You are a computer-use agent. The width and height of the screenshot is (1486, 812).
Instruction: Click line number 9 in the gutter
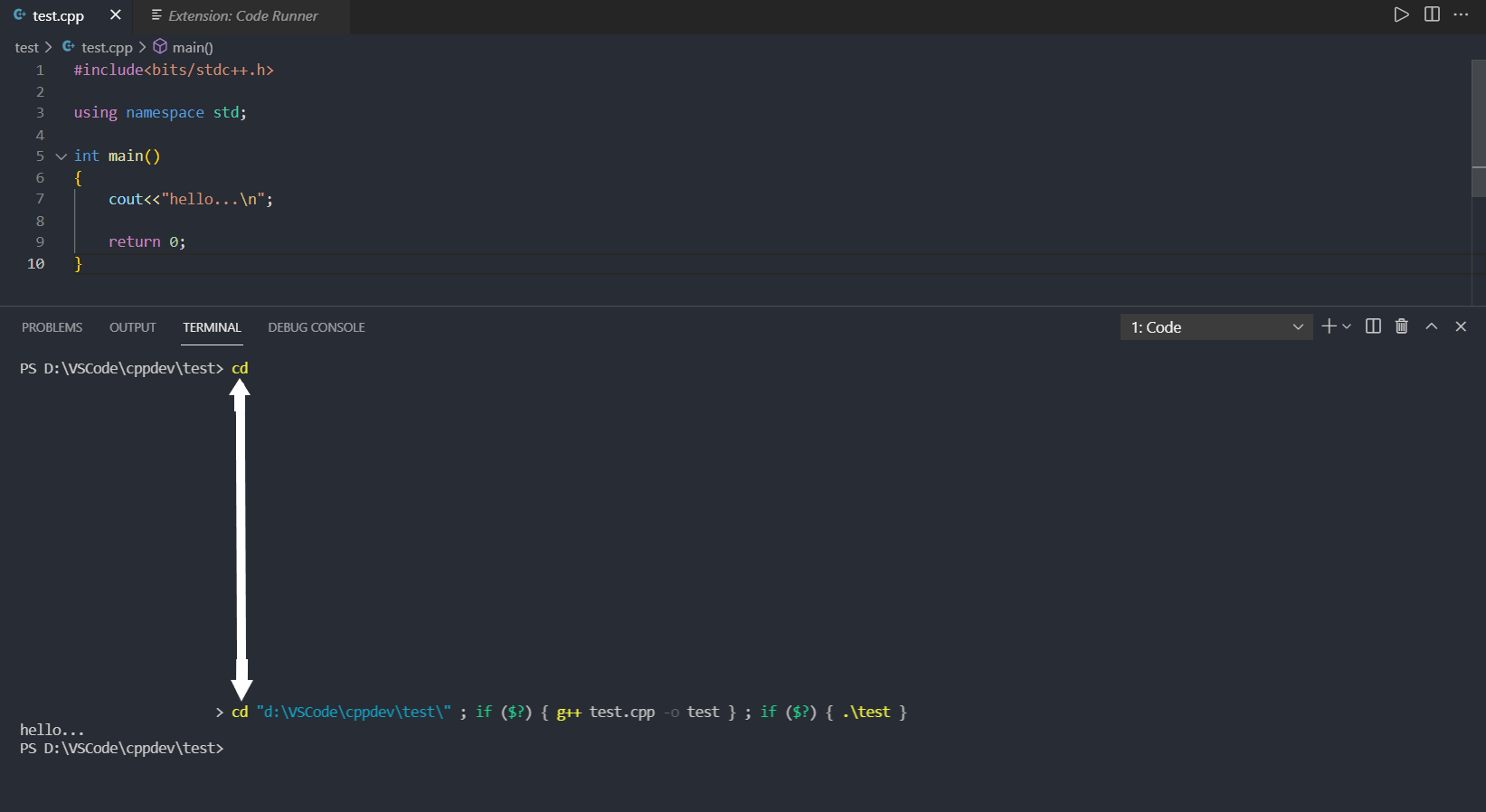(x=40, y=241)
